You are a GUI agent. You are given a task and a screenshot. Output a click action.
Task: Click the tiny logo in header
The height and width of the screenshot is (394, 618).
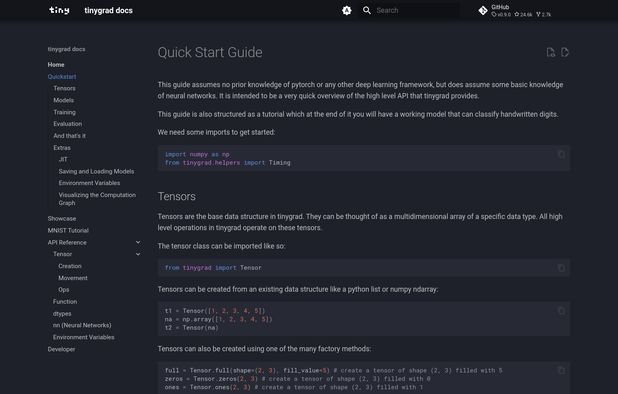[x=59, y=10]
